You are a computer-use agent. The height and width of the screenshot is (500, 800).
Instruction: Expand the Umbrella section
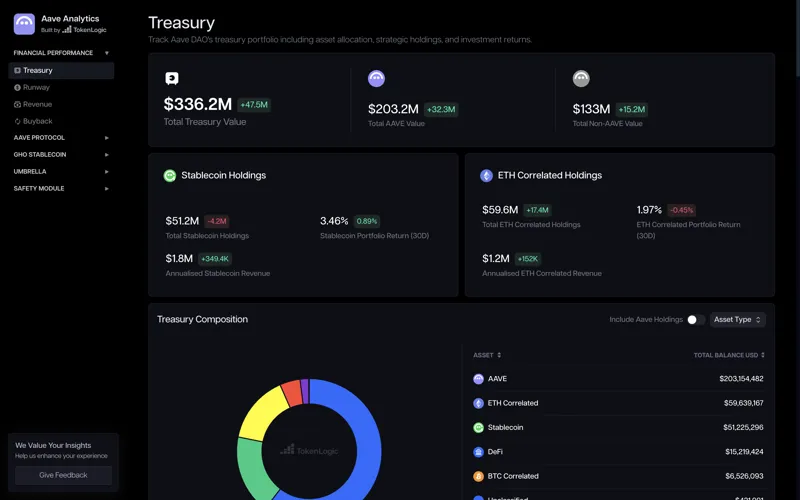107,172
